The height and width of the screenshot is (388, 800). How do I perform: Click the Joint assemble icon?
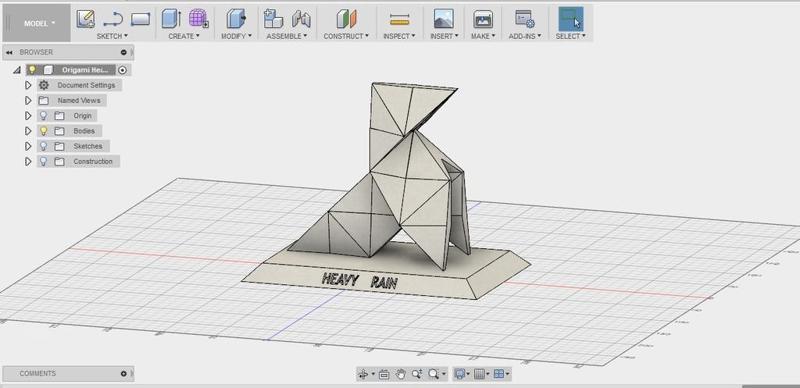(x=301, y=19)
